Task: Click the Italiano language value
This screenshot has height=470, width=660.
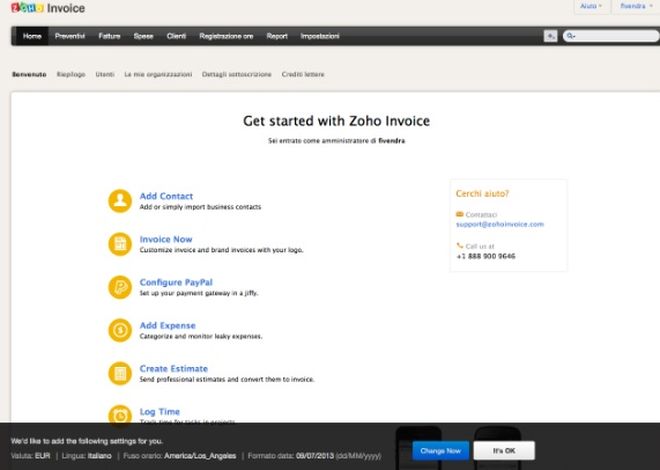Action: [100, 456]
